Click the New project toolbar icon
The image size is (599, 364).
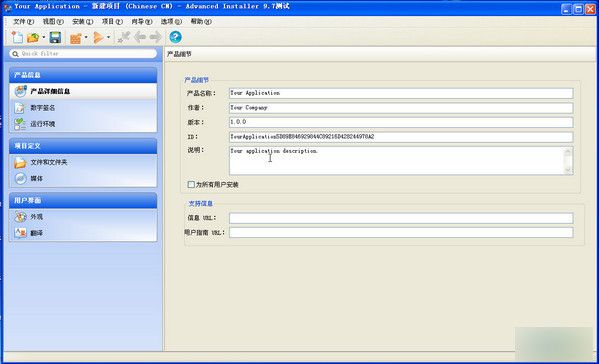17,37
